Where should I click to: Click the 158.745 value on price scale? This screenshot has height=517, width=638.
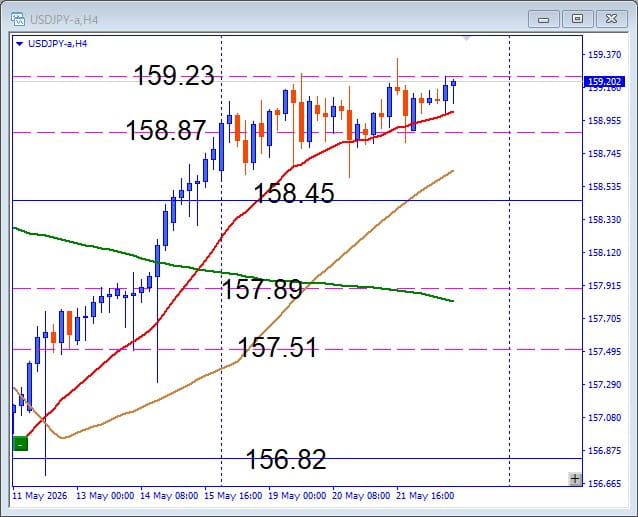(x=605, y=154)
